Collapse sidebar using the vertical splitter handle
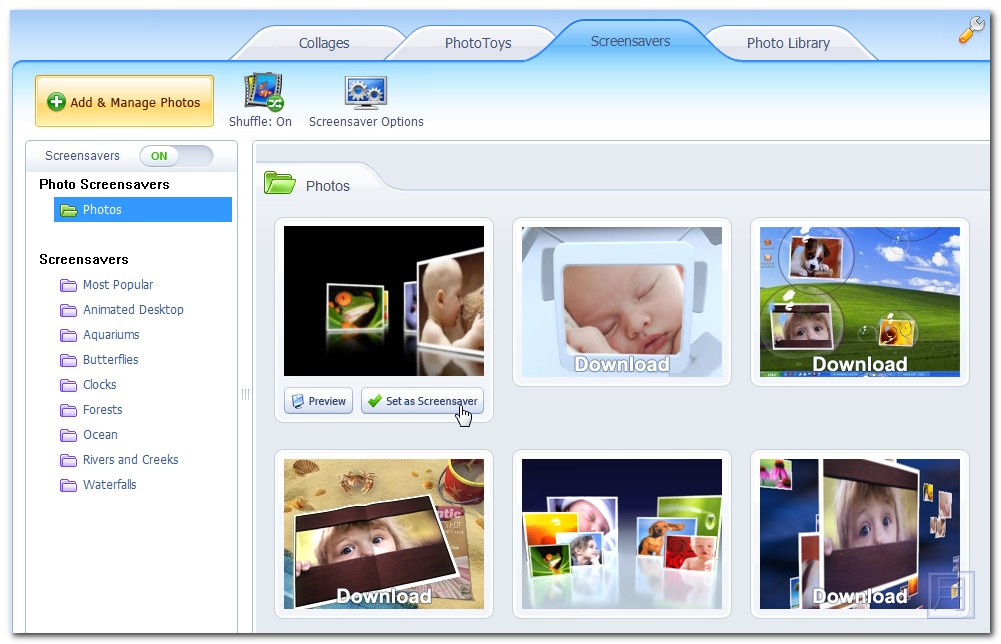 click(x=245, y=395)
